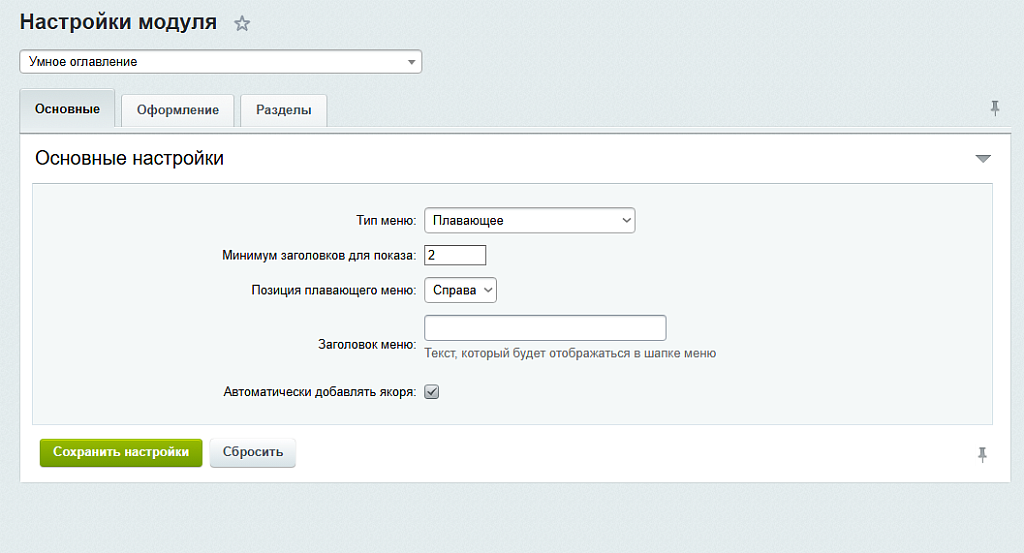Open the Разделы tab

pyautogui.click(x=283, y=110)
